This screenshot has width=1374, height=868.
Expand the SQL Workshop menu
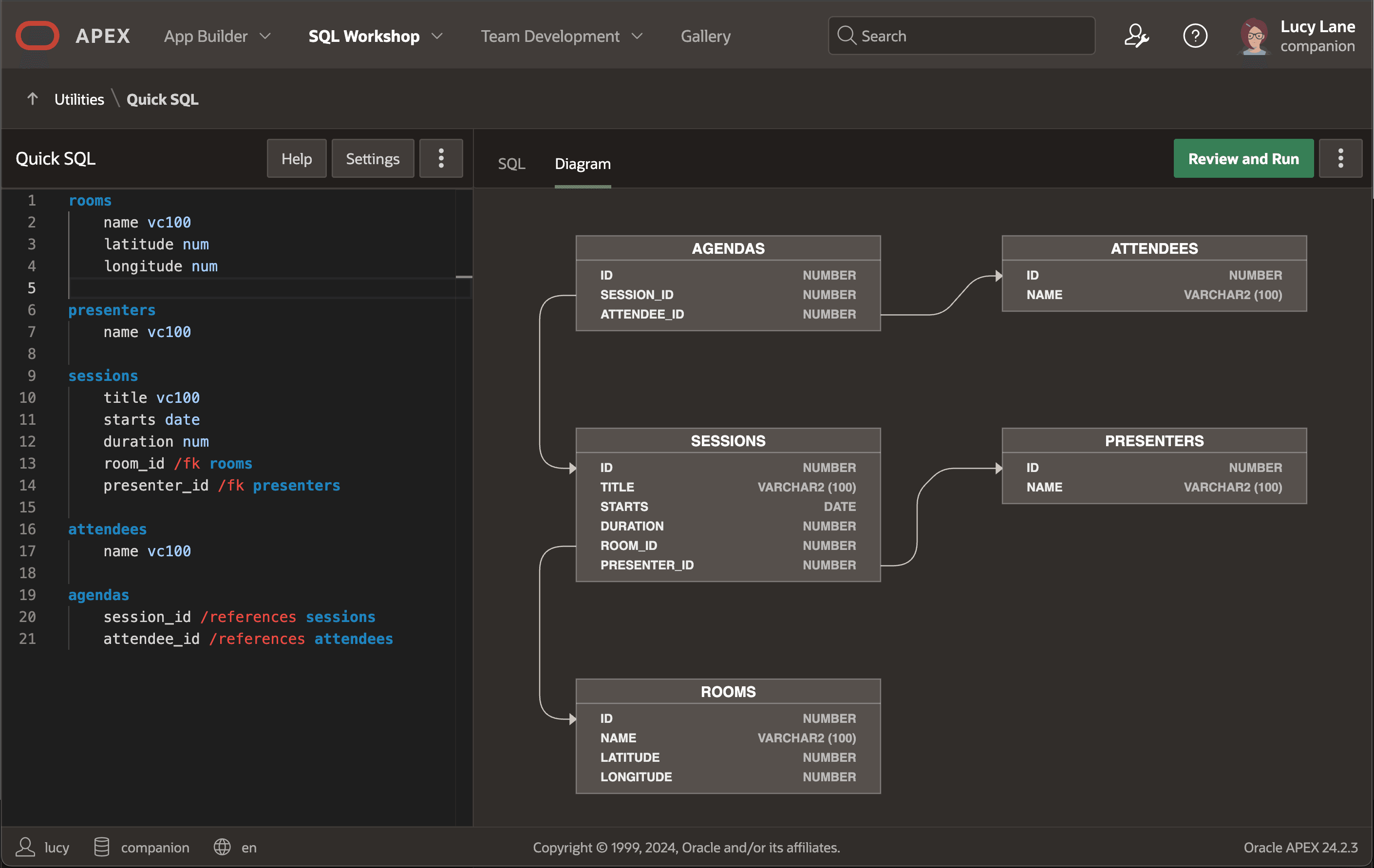click(x=376, y=36)
